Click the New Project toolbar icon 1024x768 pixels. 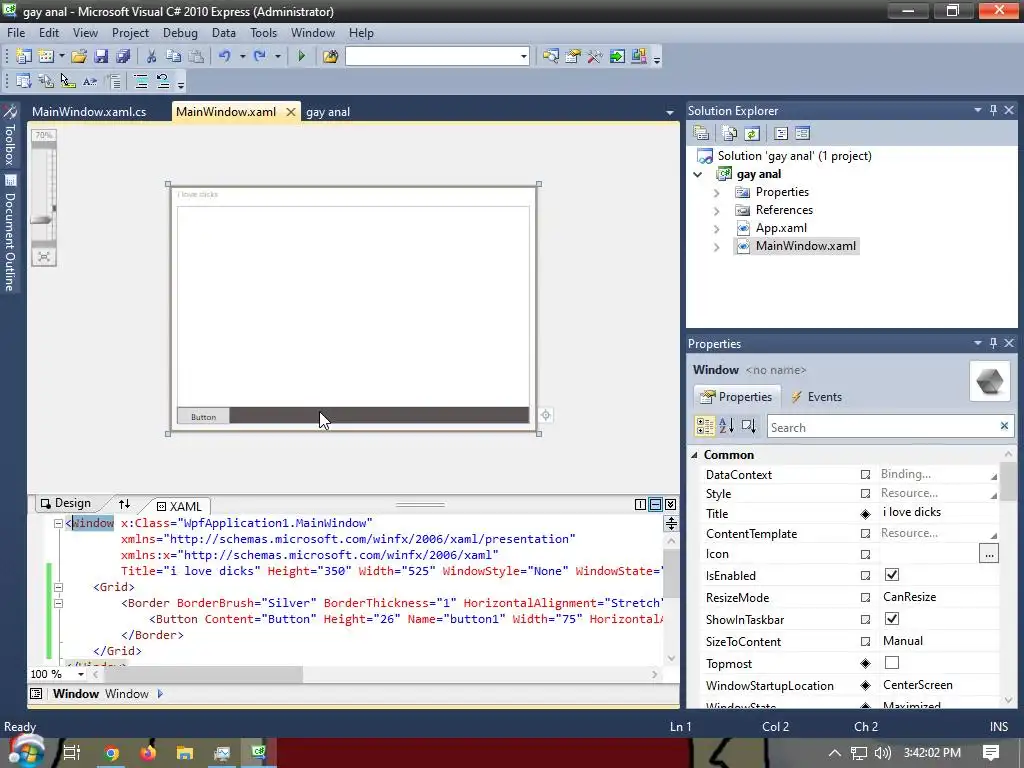(x=24, y=57)
